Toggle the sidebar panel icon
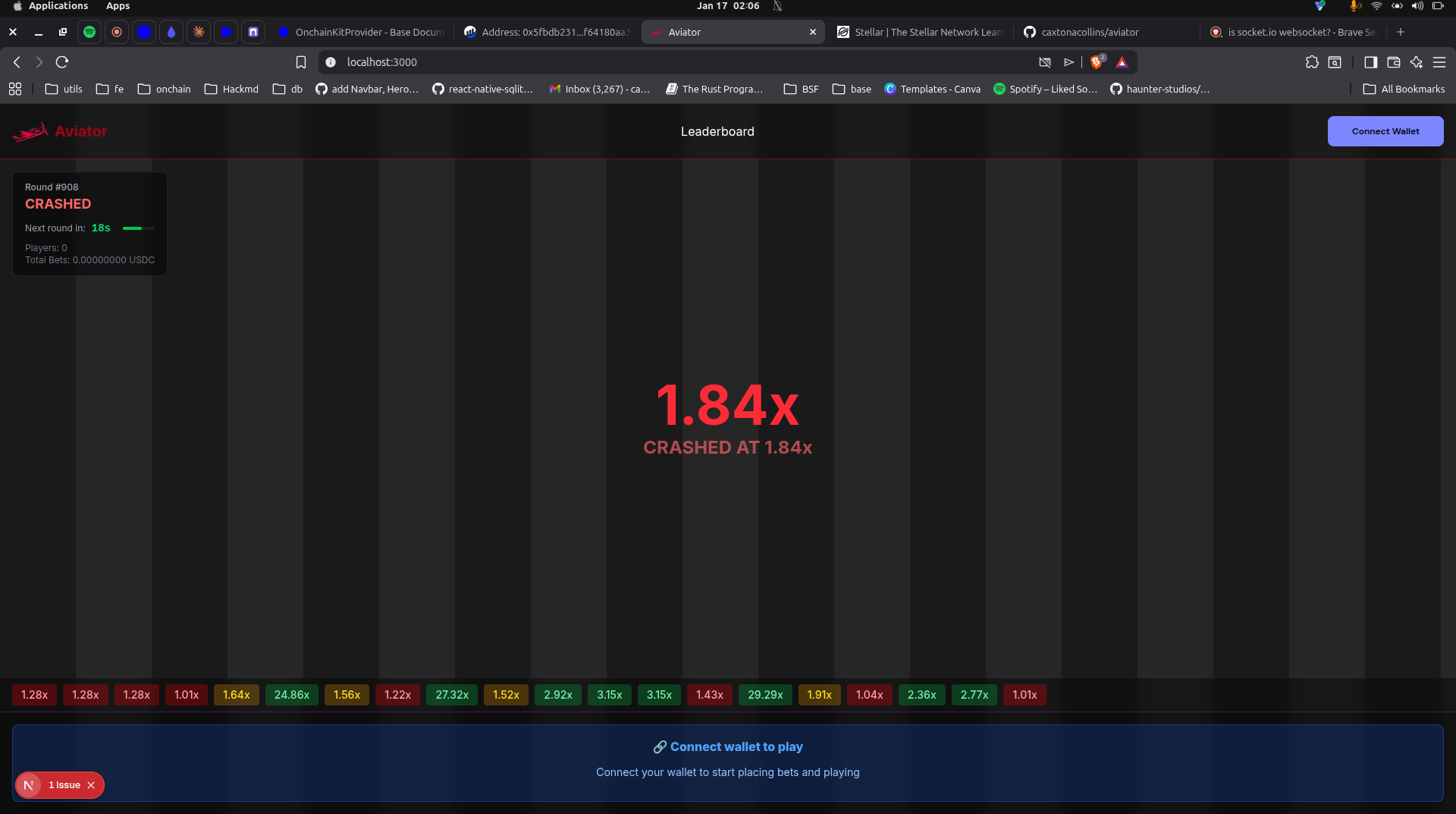This screenshot has width=1456, height=814. (x=1371, y=62)
